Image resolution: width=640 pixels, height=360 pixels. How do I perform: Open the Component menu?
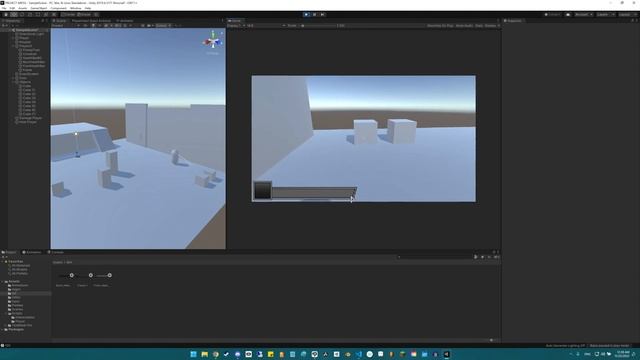[x=58, y=8]
